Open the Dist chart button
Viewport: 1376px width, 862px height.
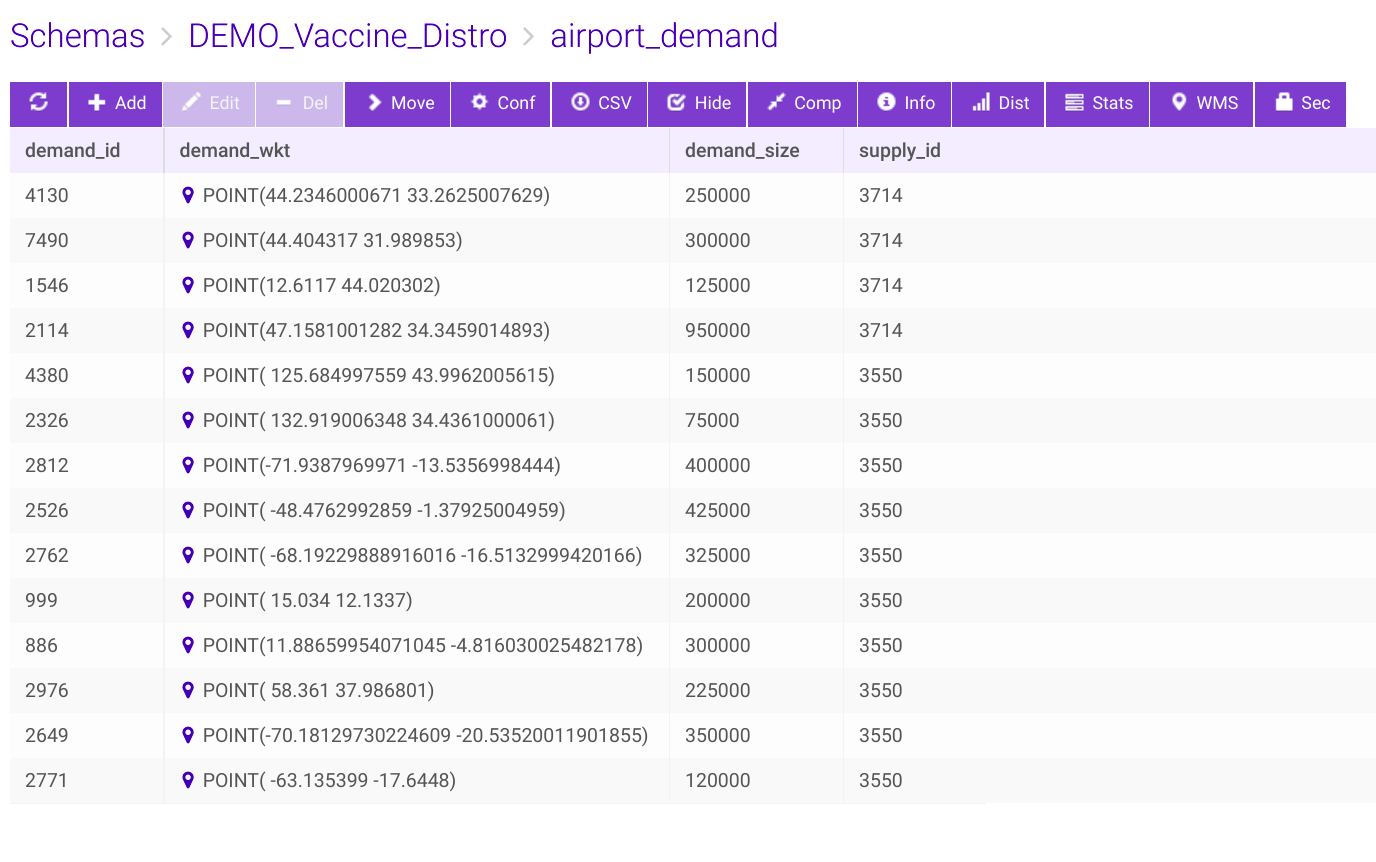999,103
